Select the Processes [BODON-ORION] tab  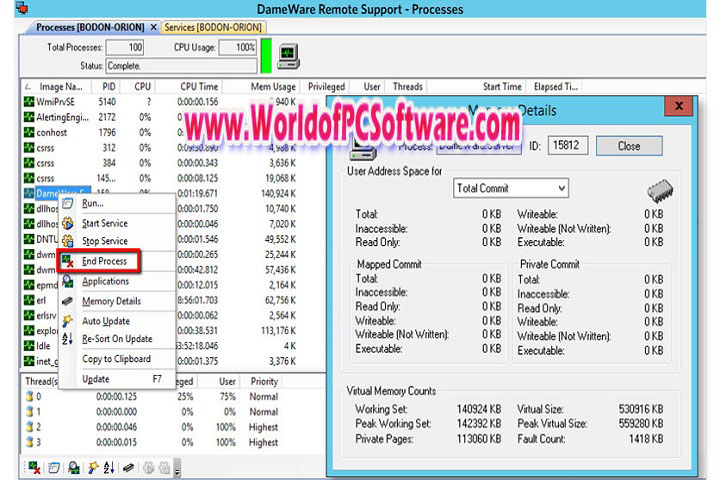(90, 28)
